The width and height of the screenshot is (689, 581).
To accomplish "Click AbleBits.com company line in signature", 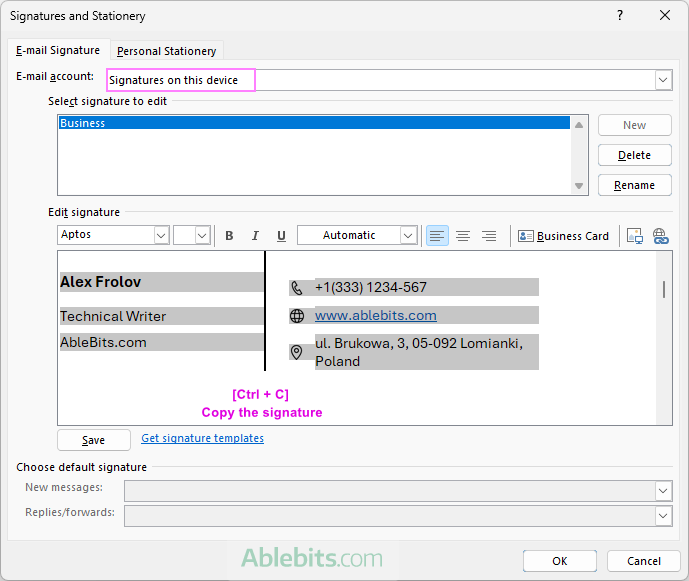I will tap(103, 342).
